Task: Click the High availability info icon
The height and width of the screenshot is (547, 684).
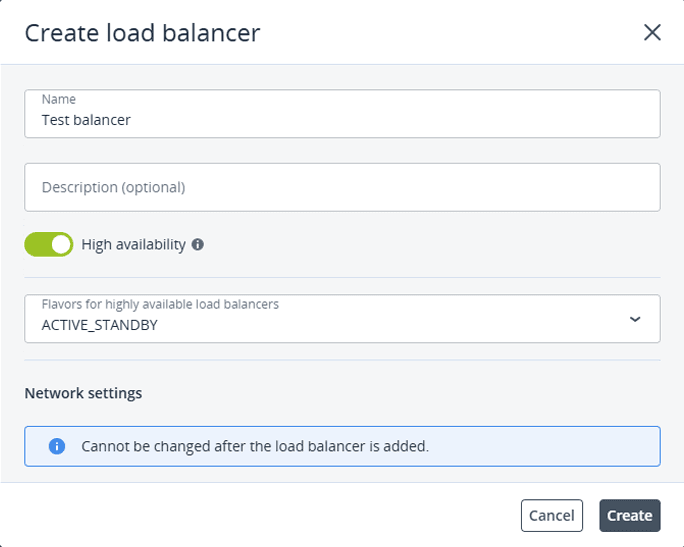Action: tap(198, 244)
